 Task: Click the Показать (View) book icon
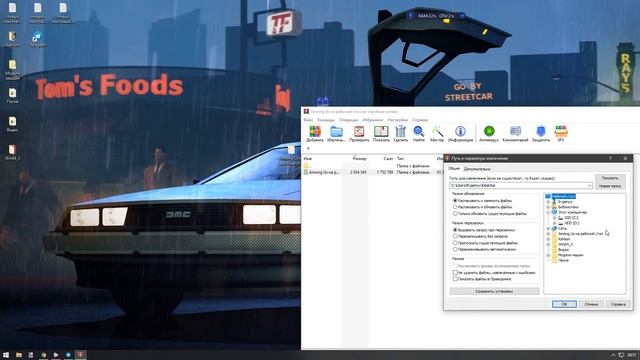[x=381, y=133]
